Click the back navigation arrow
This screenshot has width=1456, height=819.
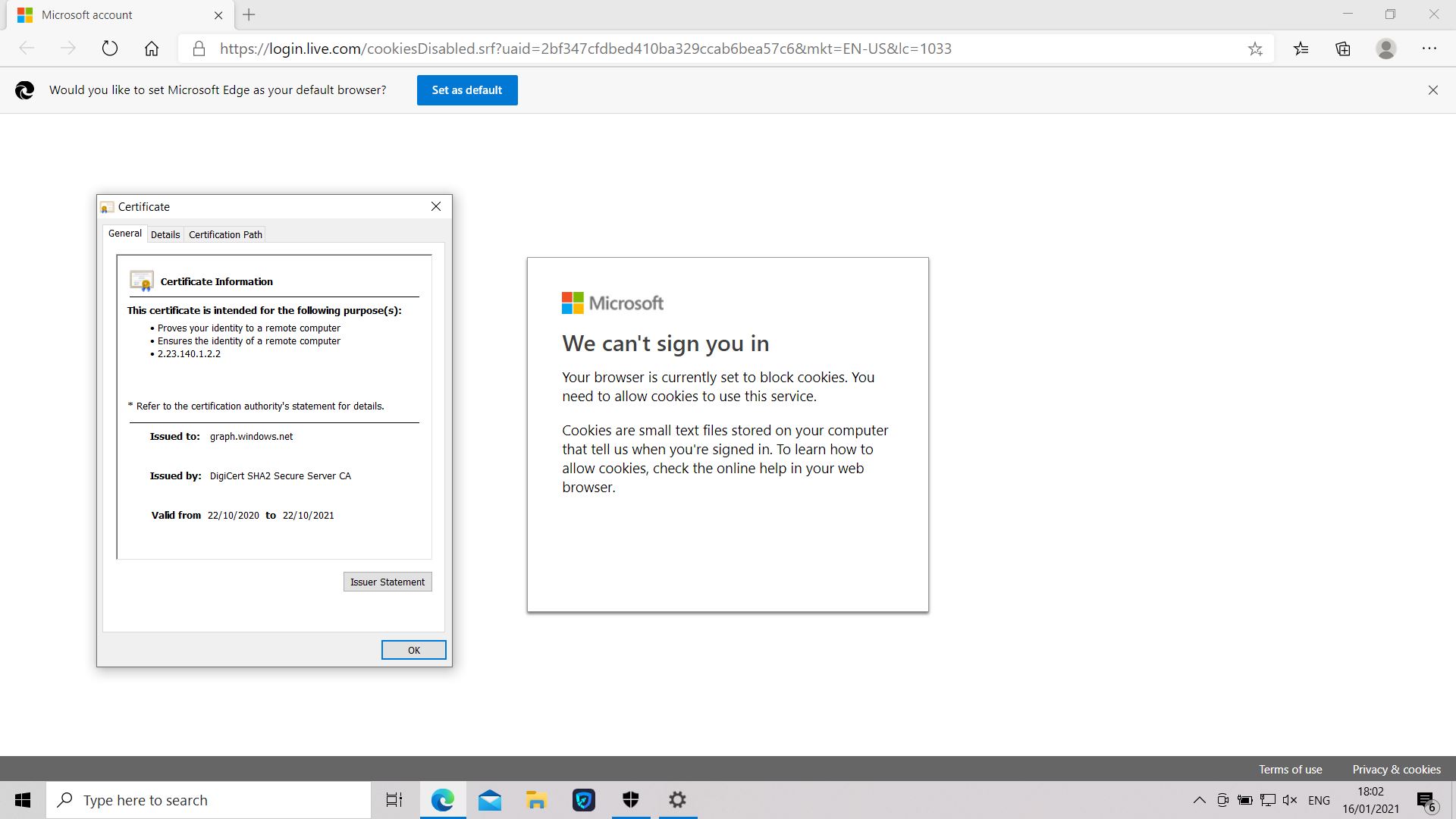tap(27, 49)
